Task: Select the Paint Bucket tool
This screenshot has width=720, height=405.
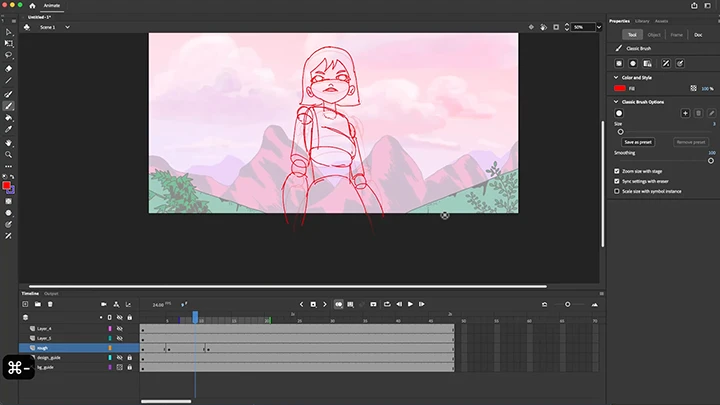Action: point(9,117)
